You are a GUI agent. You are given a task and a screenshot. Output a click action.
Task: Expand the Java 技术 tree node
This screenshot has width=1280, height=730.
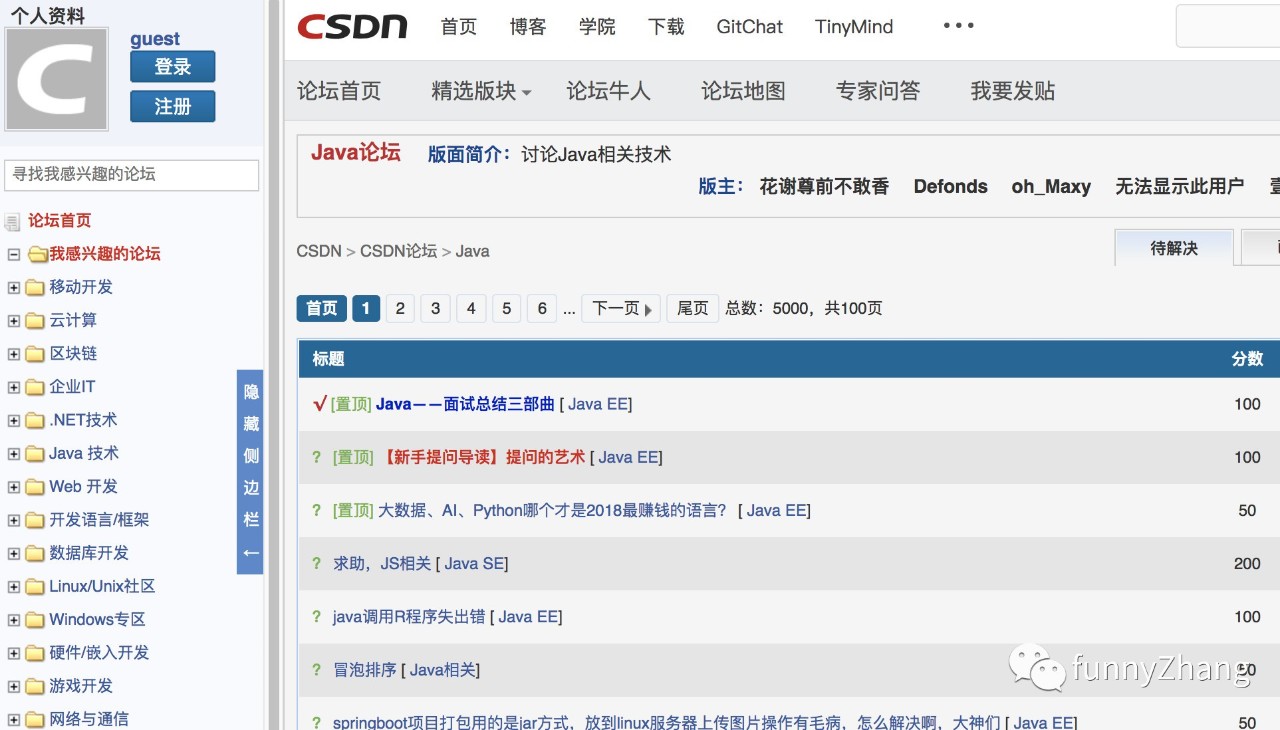[14, 454]
